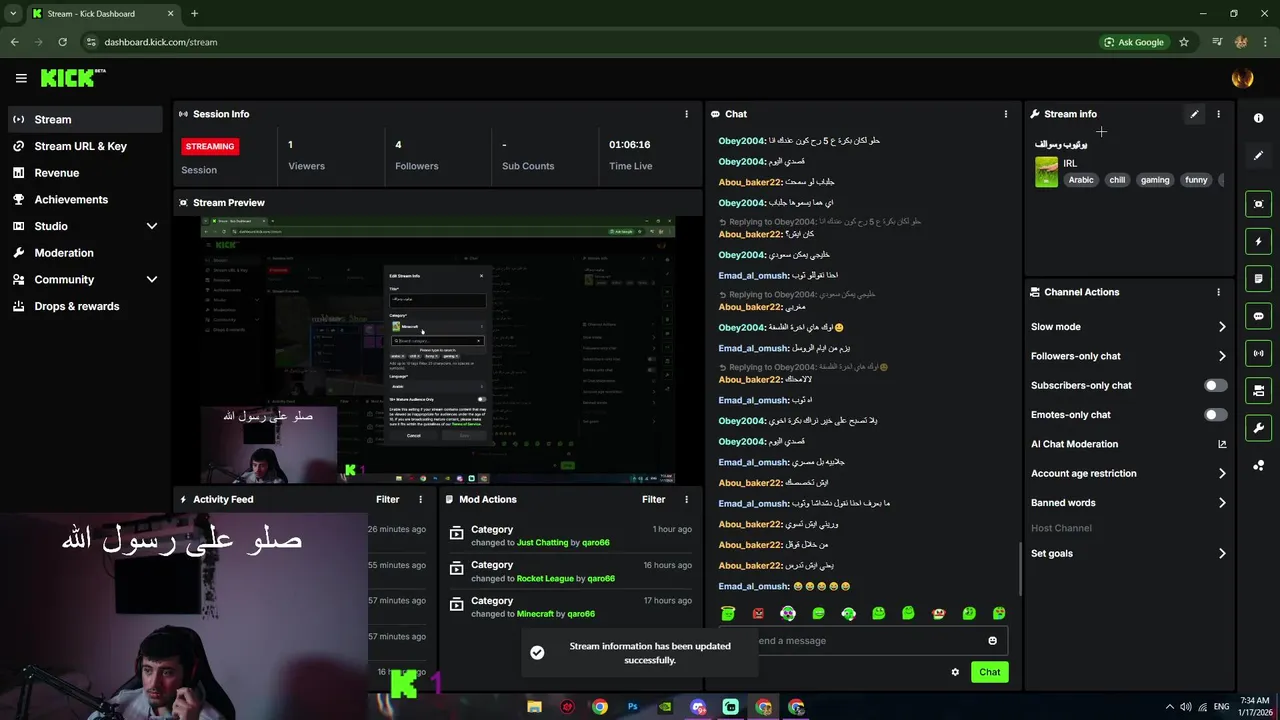Click the info icon in right sidebar
The width and height of the screenshot is (1280, 720).
coord(1258,118)
